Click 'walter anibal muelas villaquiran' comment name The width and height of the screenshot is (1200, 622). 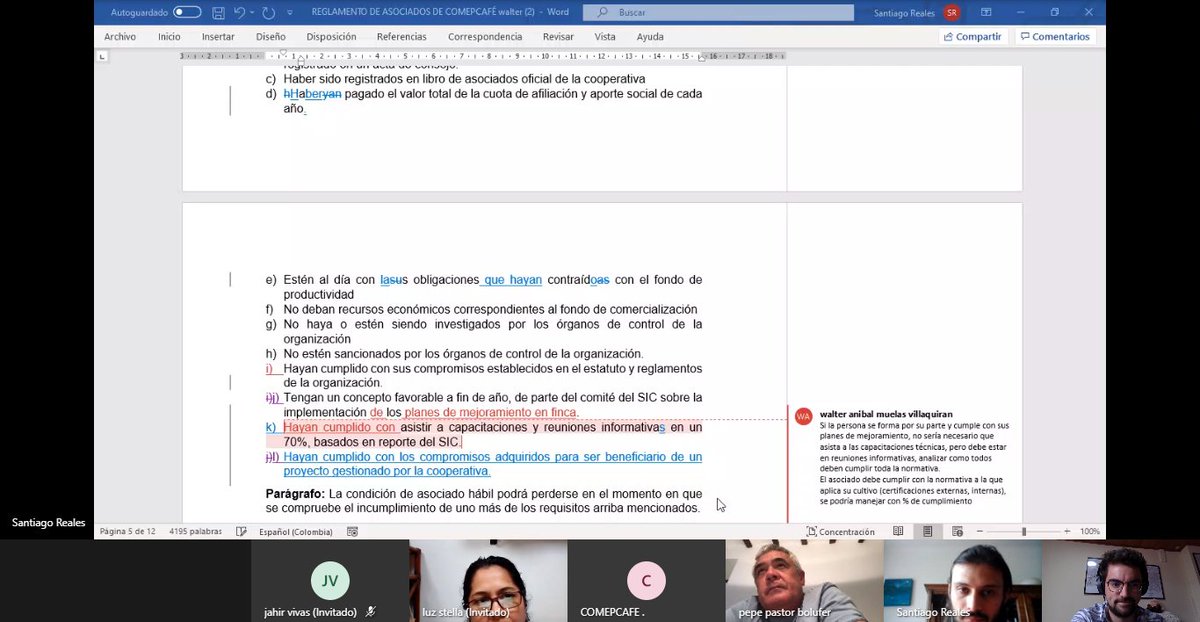point(886,414)
